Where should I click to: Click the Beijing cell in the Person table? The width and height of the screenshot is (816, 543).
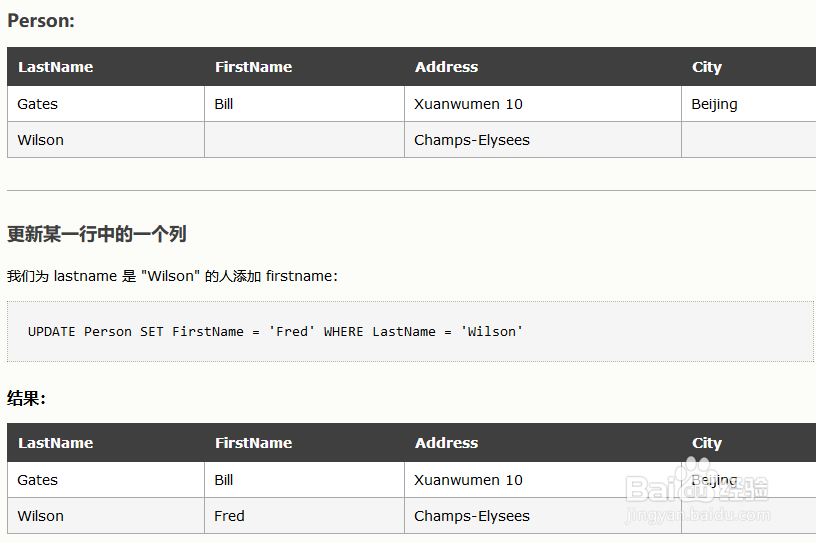[714, 104]
